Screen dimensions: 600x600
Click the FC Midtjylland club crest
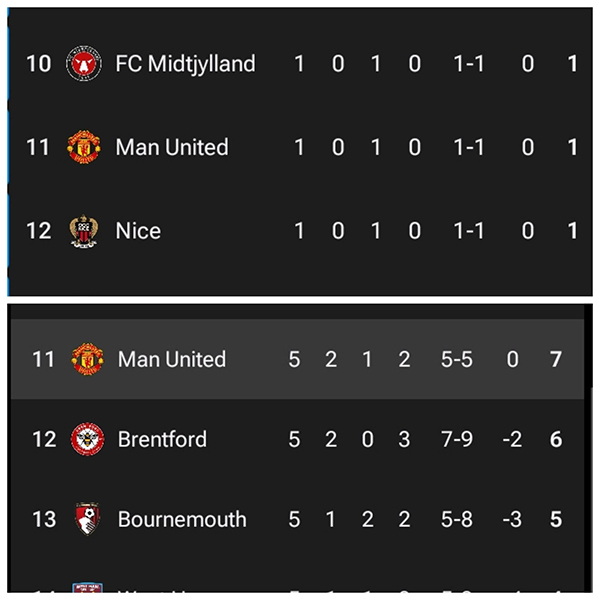click(x=83, y=64)
